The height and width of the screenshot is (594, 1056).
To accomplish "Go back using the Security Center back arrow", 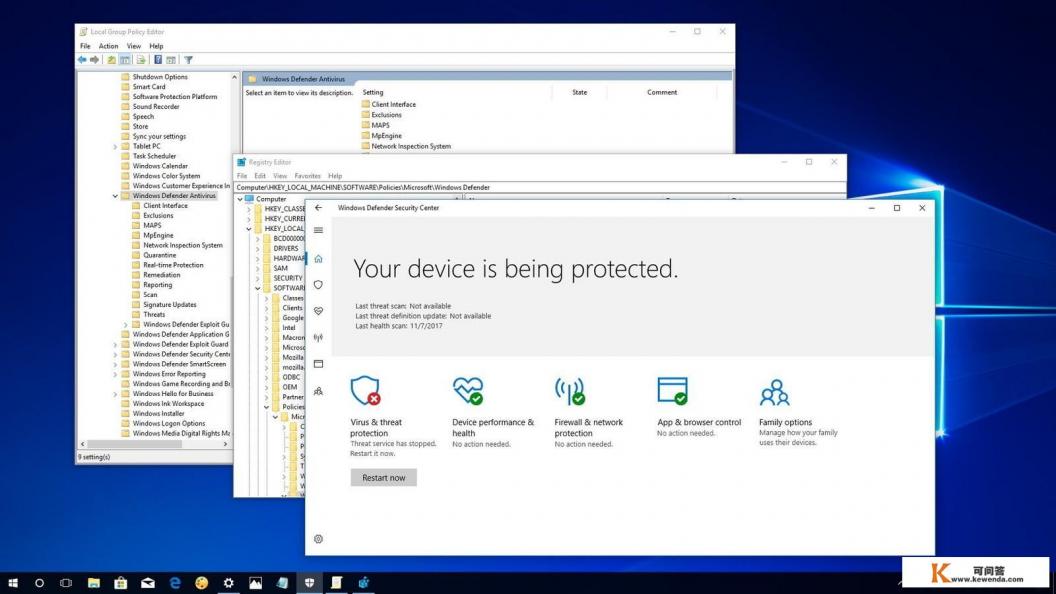I will 319,208.
